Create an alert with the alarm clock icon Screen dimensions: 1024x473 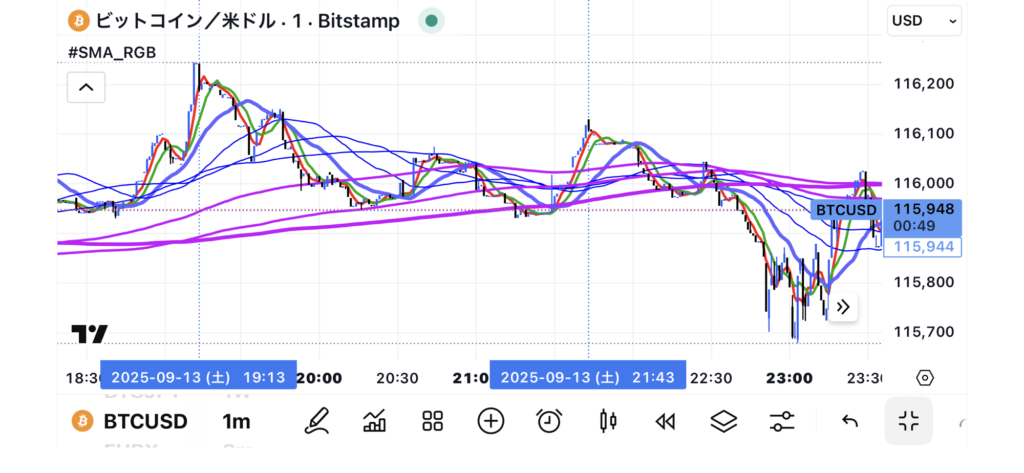point(548,421)
